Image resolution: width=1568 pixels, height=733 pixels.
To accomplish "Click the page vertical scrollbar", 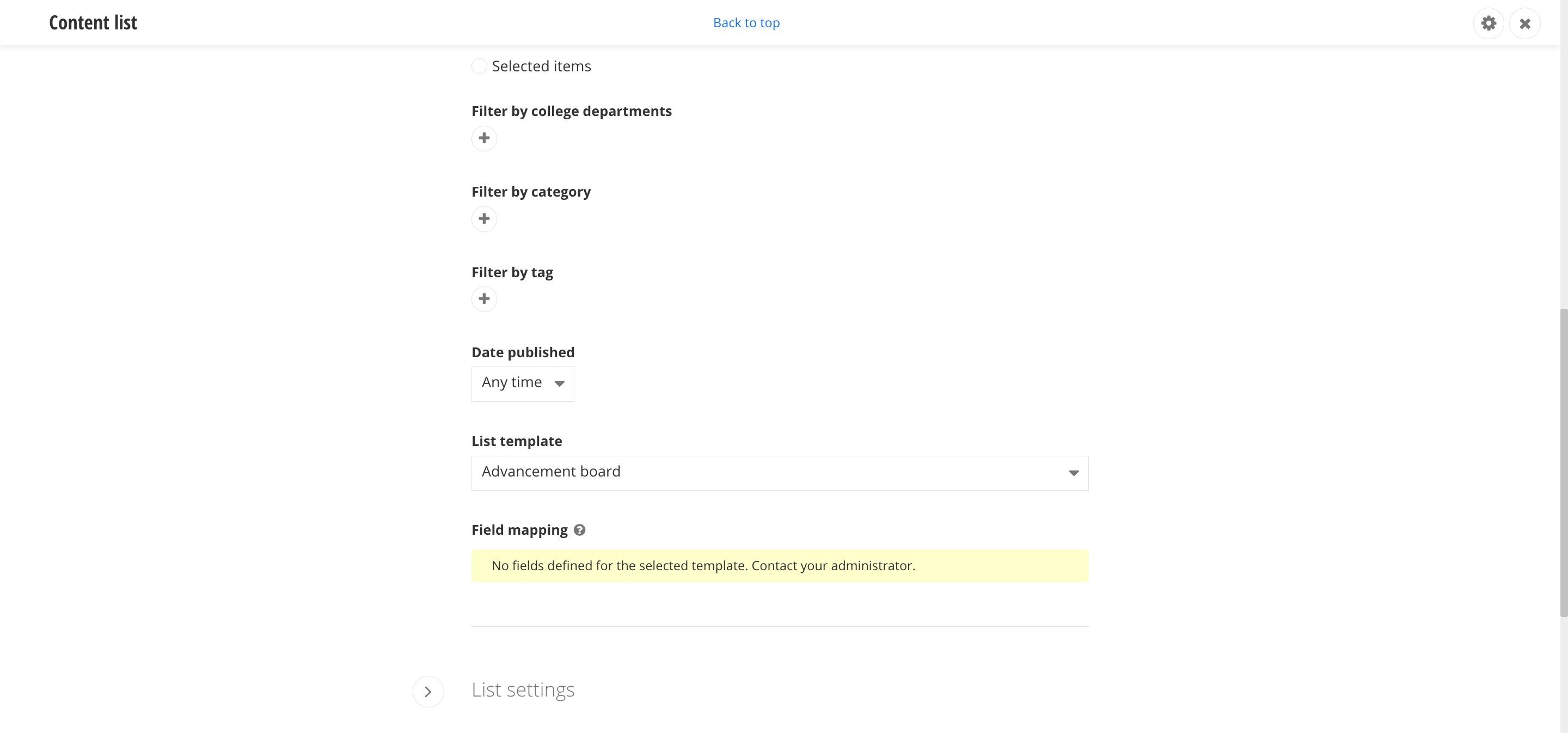I will coord(1563,463).
